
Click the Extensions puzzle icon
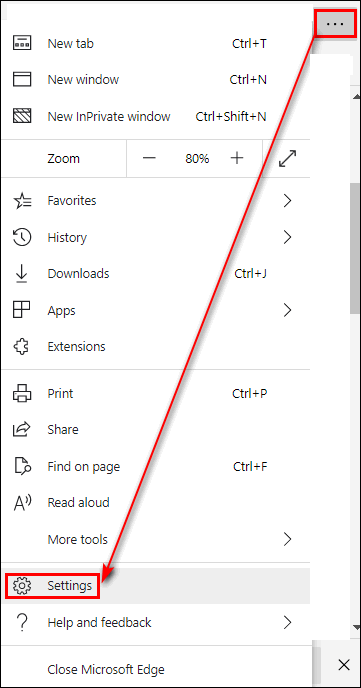tap(21, 347)
